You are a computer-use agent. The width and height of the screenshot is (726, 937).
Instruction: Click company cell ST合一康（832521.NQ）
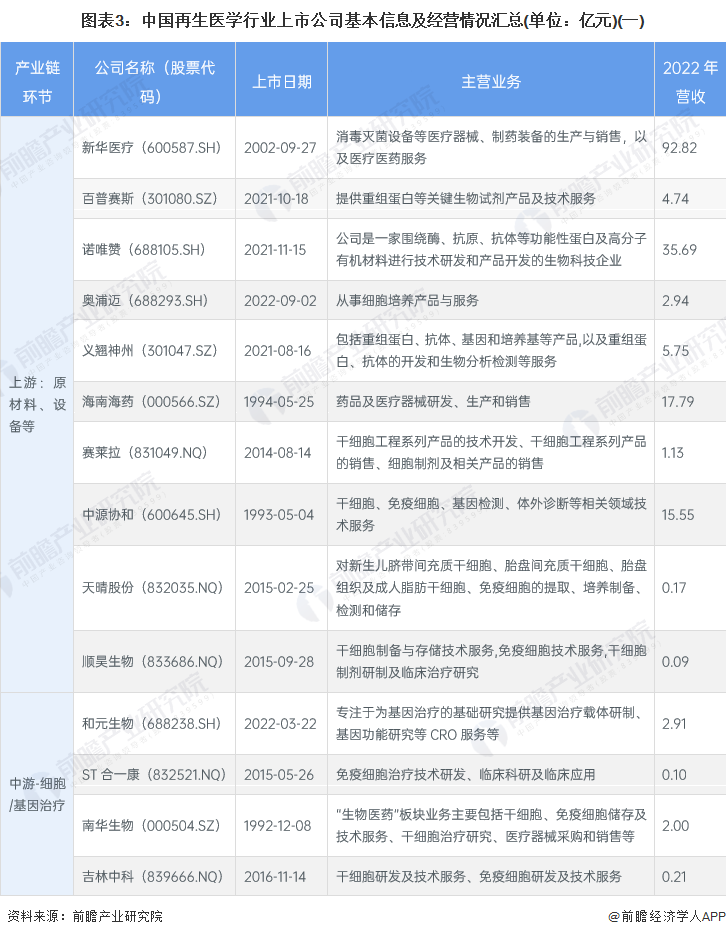(154, 774)
